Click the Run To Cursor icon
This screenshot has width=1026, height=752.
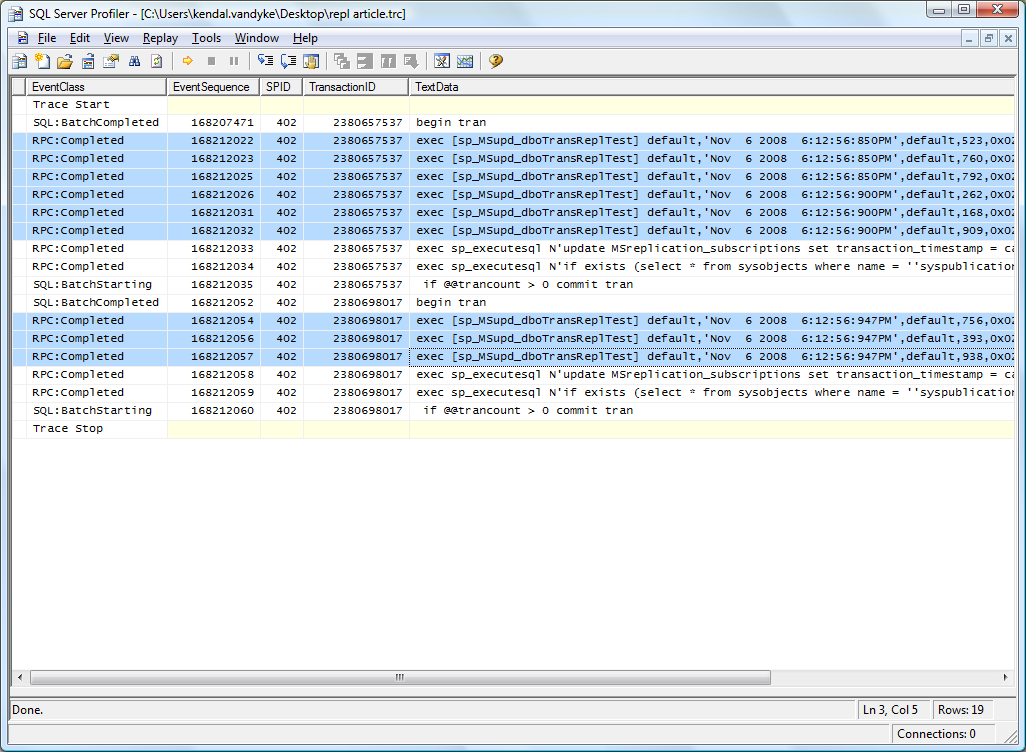288,61
